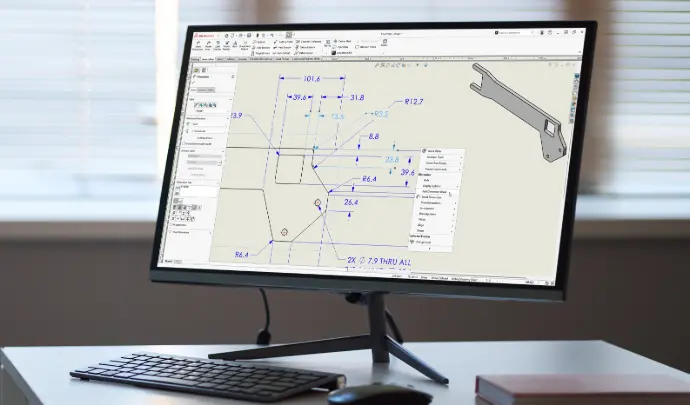Choose Change Layer in the context menu
The image size is (690, 405).
click(423, 242)
